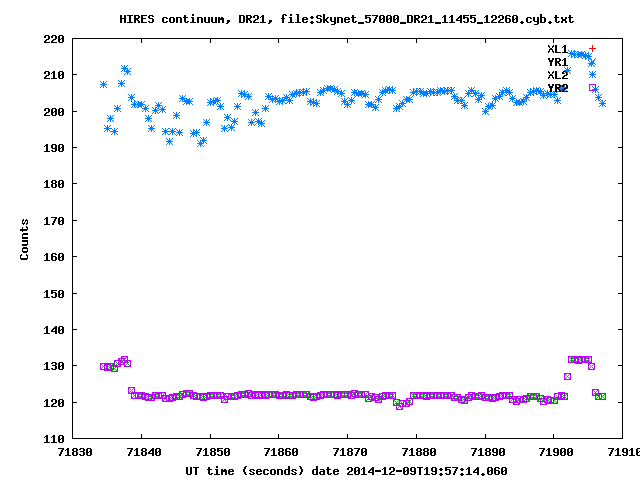Screen dimensions: 640x480
Task: Click the plot title text starting 'HIRES continuum, DR21'
Action: [x=347, y=19]
